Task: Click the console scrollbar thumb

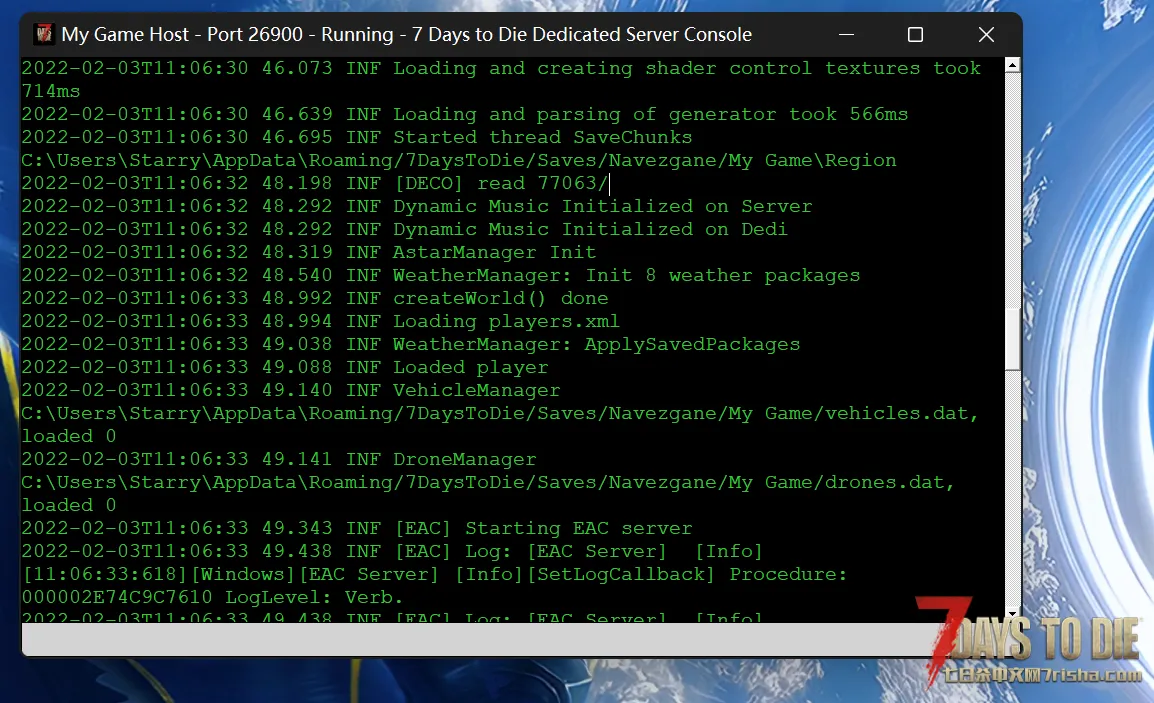Action: click(1013, 340)
